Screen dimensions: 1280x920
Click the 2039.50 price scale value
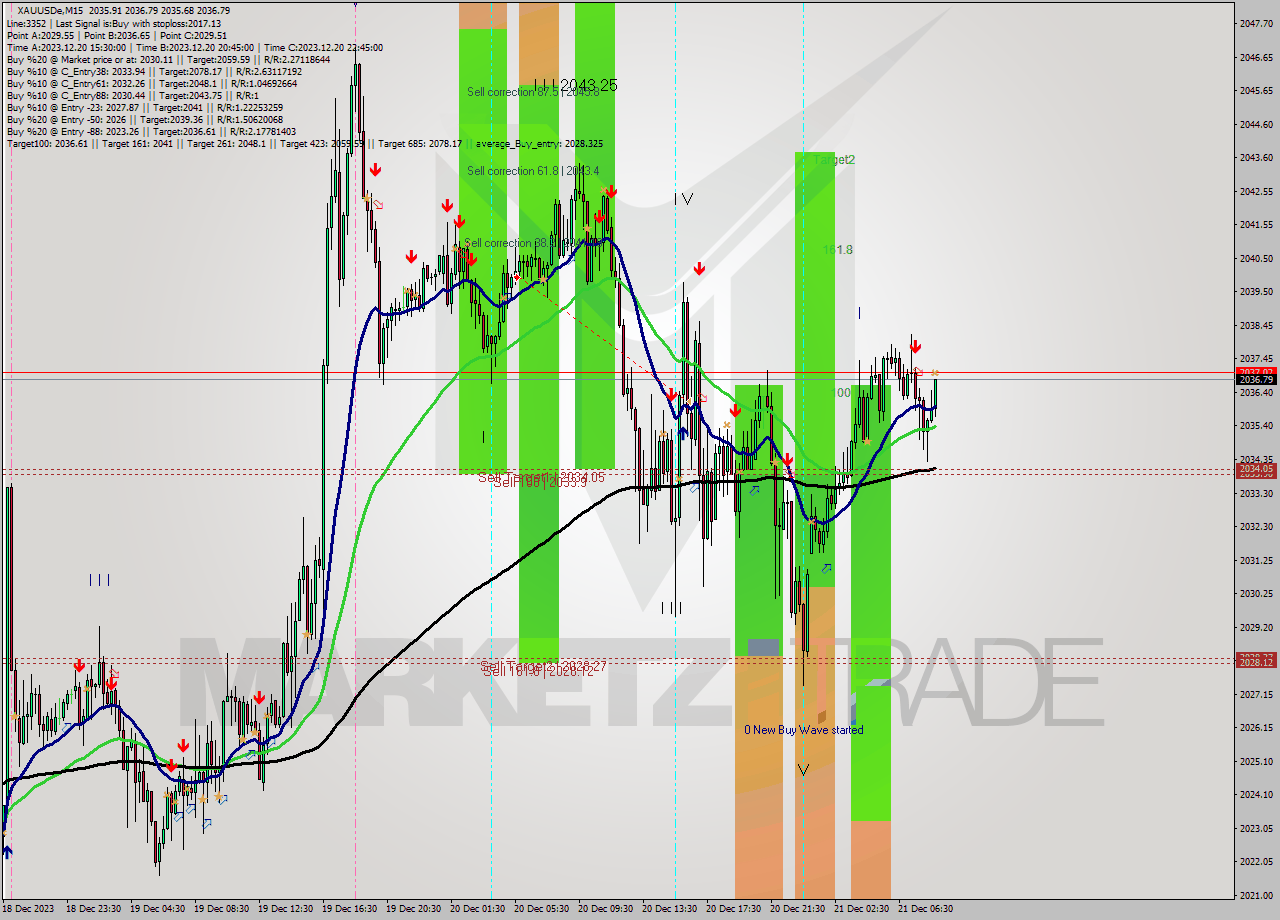click(x=1256, y=291)
